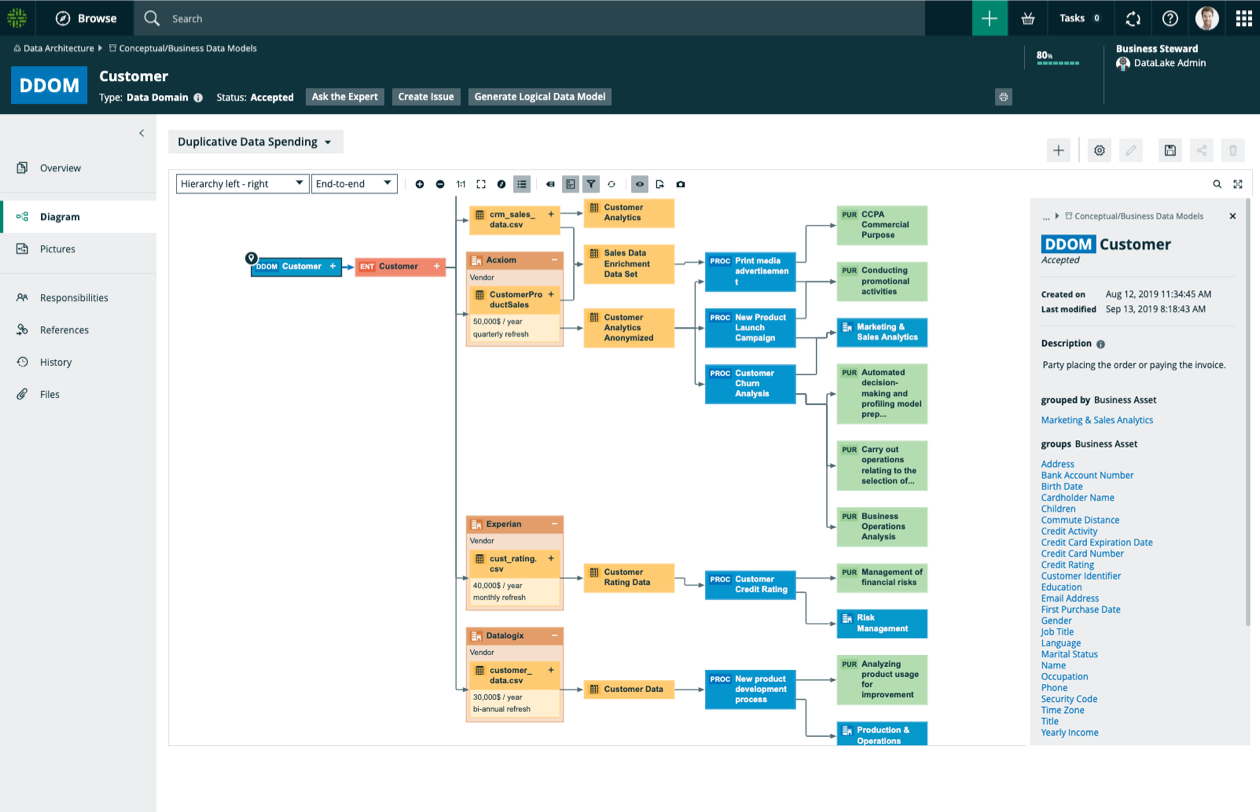Screen dimensions: 1260x812
Task: Click the print icon in header
Action: pyautogui.click(x=1003, y=97)
